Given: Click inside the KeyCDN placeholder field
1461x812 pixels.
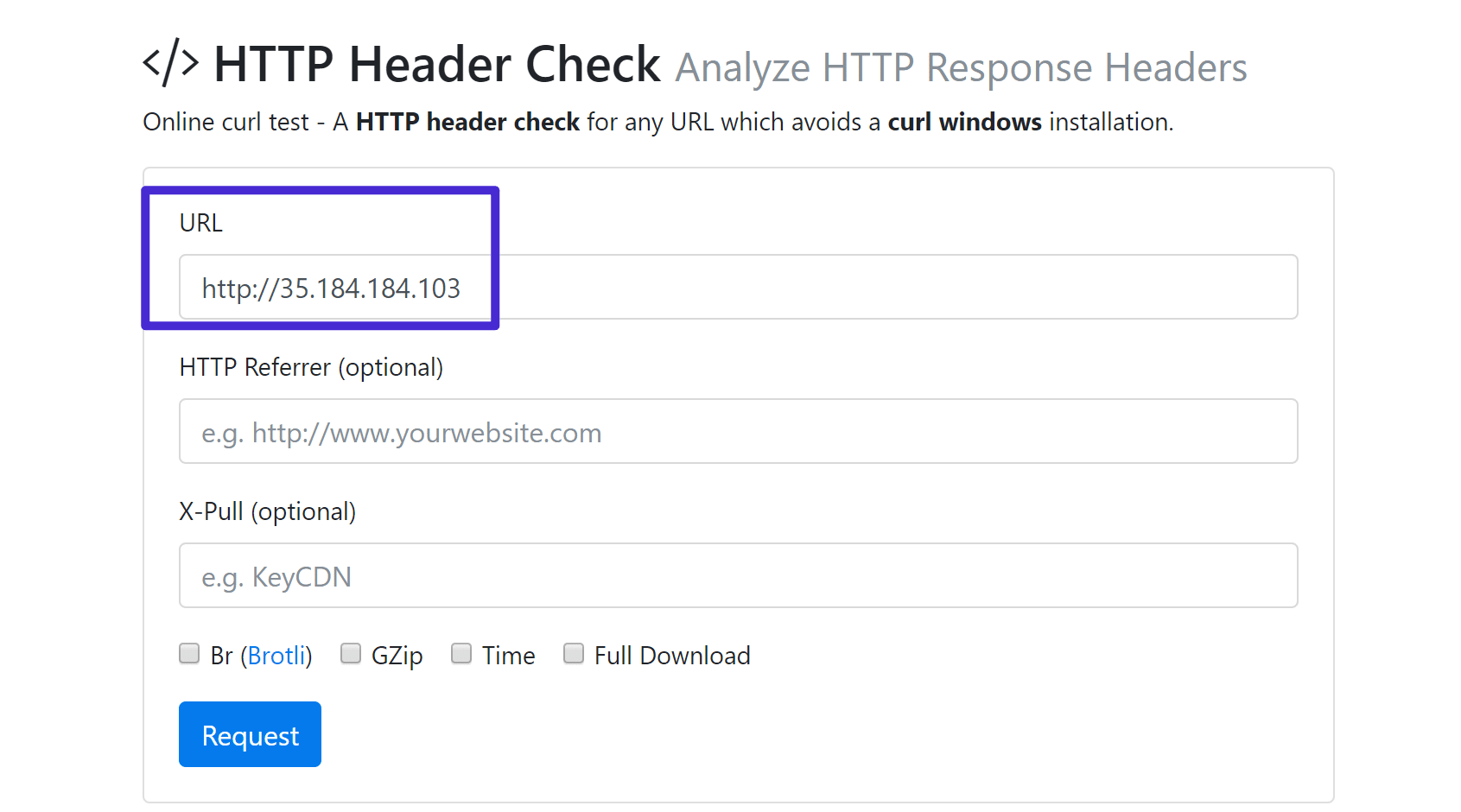Looking at the screenshot, I should (734, 575).
